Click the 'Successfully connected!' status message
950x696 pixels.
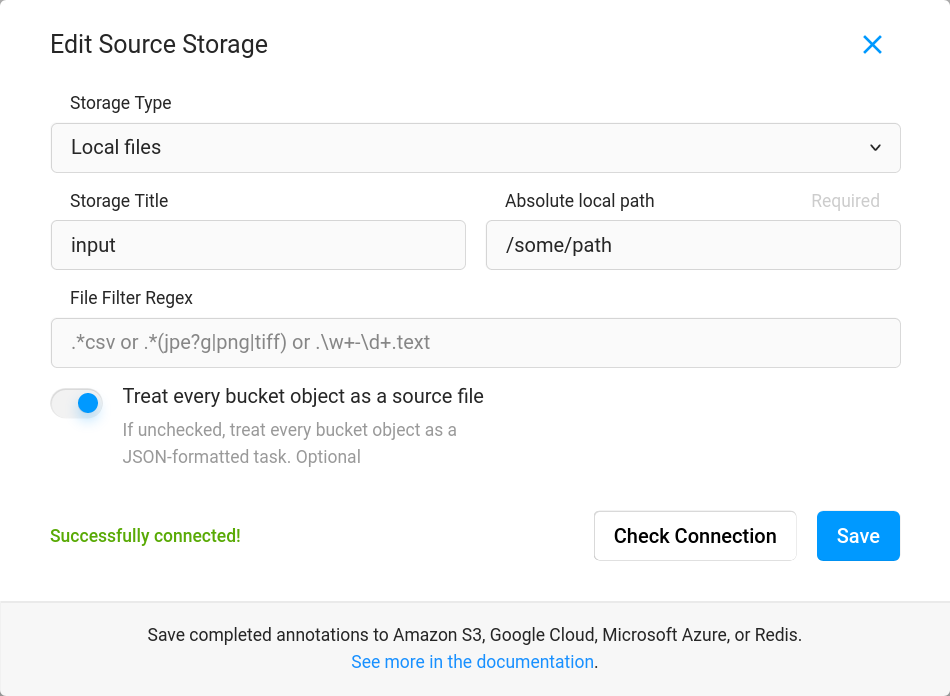pos(145,536)
